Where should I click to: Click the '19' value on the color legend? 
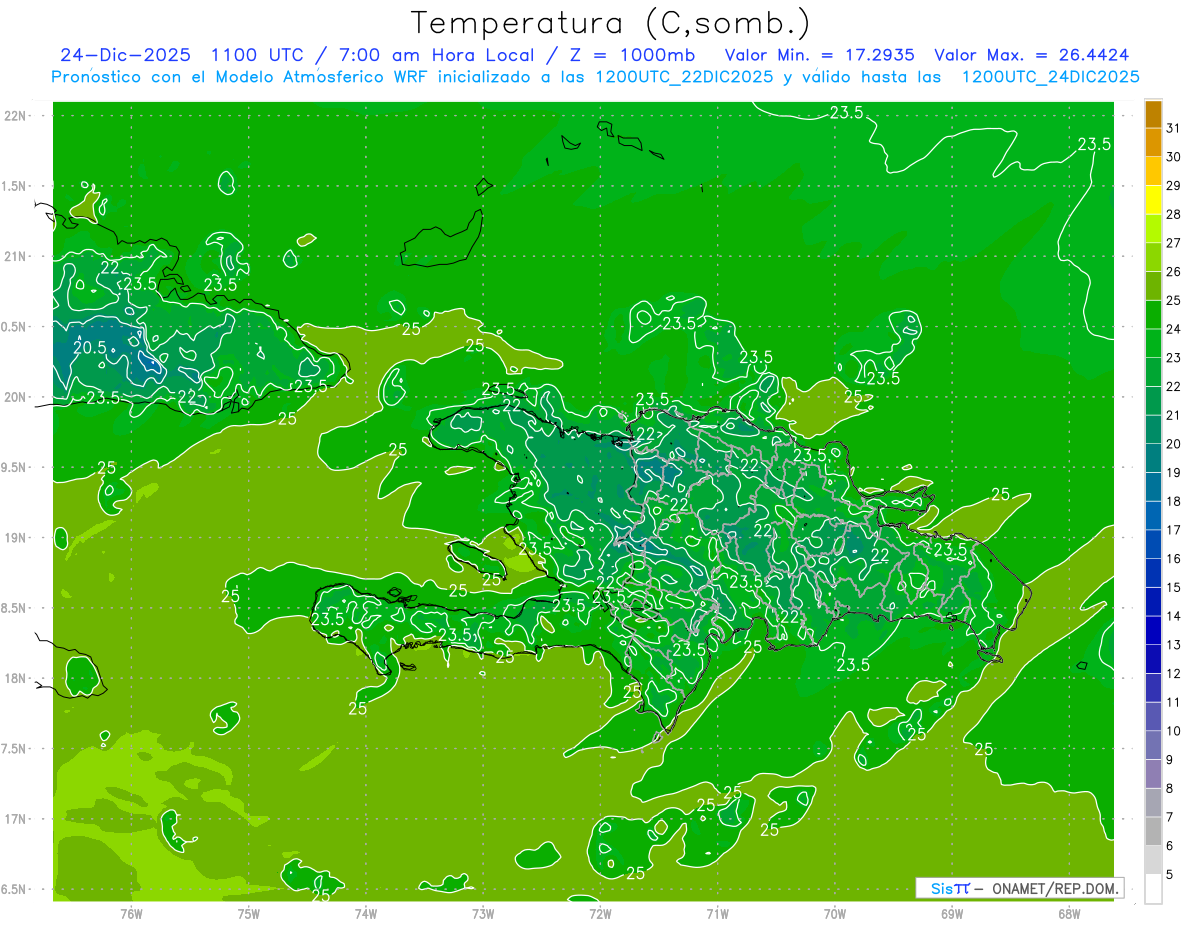pyautogui.click(x=1173, y=472)
